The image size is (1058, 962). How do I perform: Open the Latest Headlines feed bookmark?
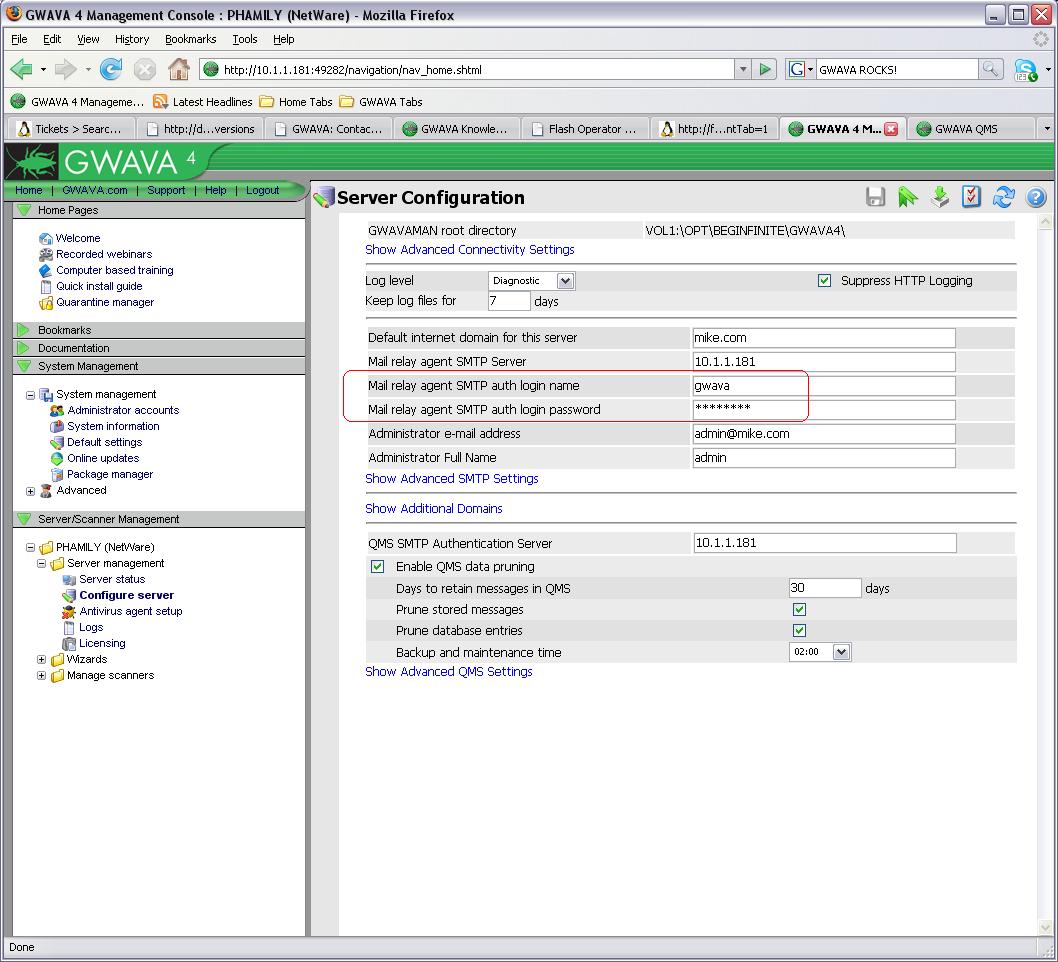[x=203, y=102]
